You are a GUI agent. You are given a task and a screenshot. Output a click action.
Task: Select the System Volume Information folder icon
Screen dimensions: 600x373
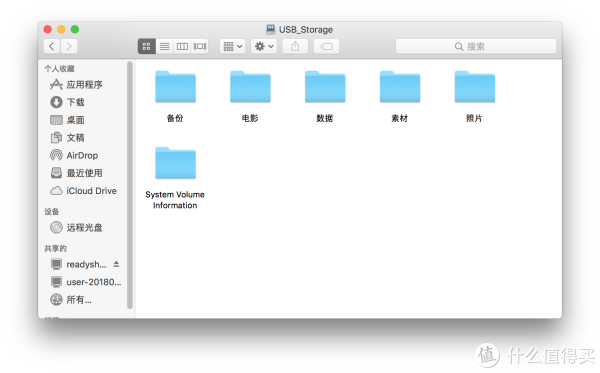click(x=175, y=163)
